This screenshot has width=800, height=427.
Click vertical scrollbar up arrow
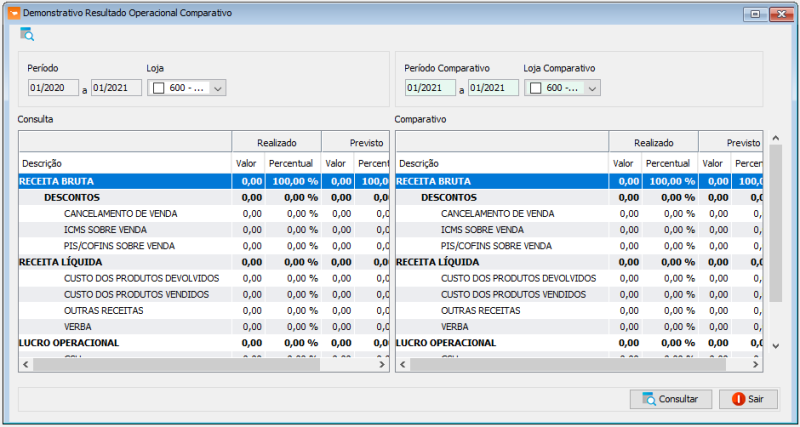776,138
